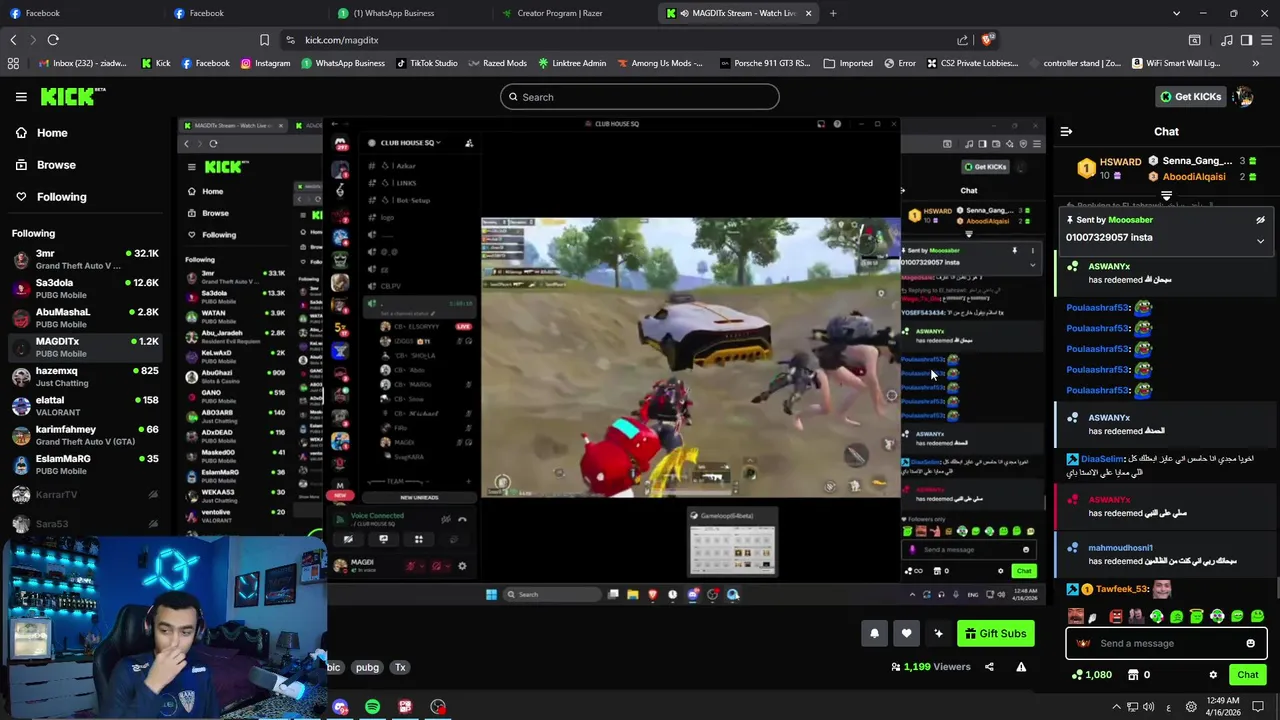Unpin the message pinned by Mooosaber
The height and width of the screenshot is (720, 1280).
pyautogui.click(x=1260, y=220)
